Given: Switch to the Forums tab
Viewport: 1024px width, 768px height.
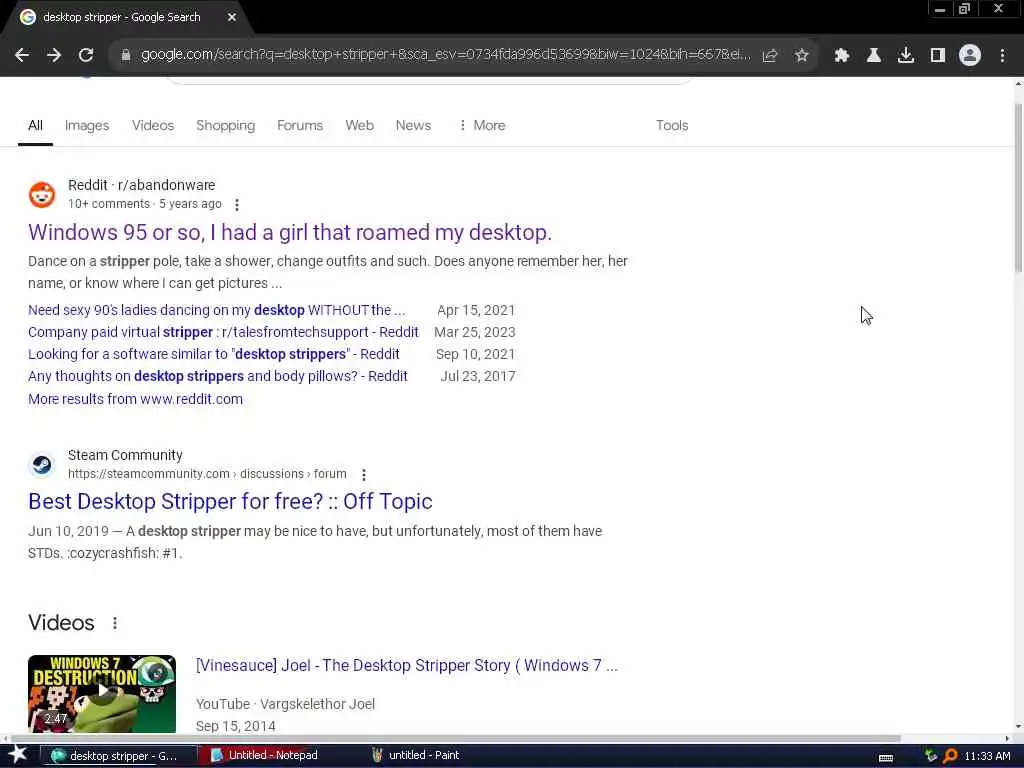Looking at the screenshot, I should pos(300,125).
